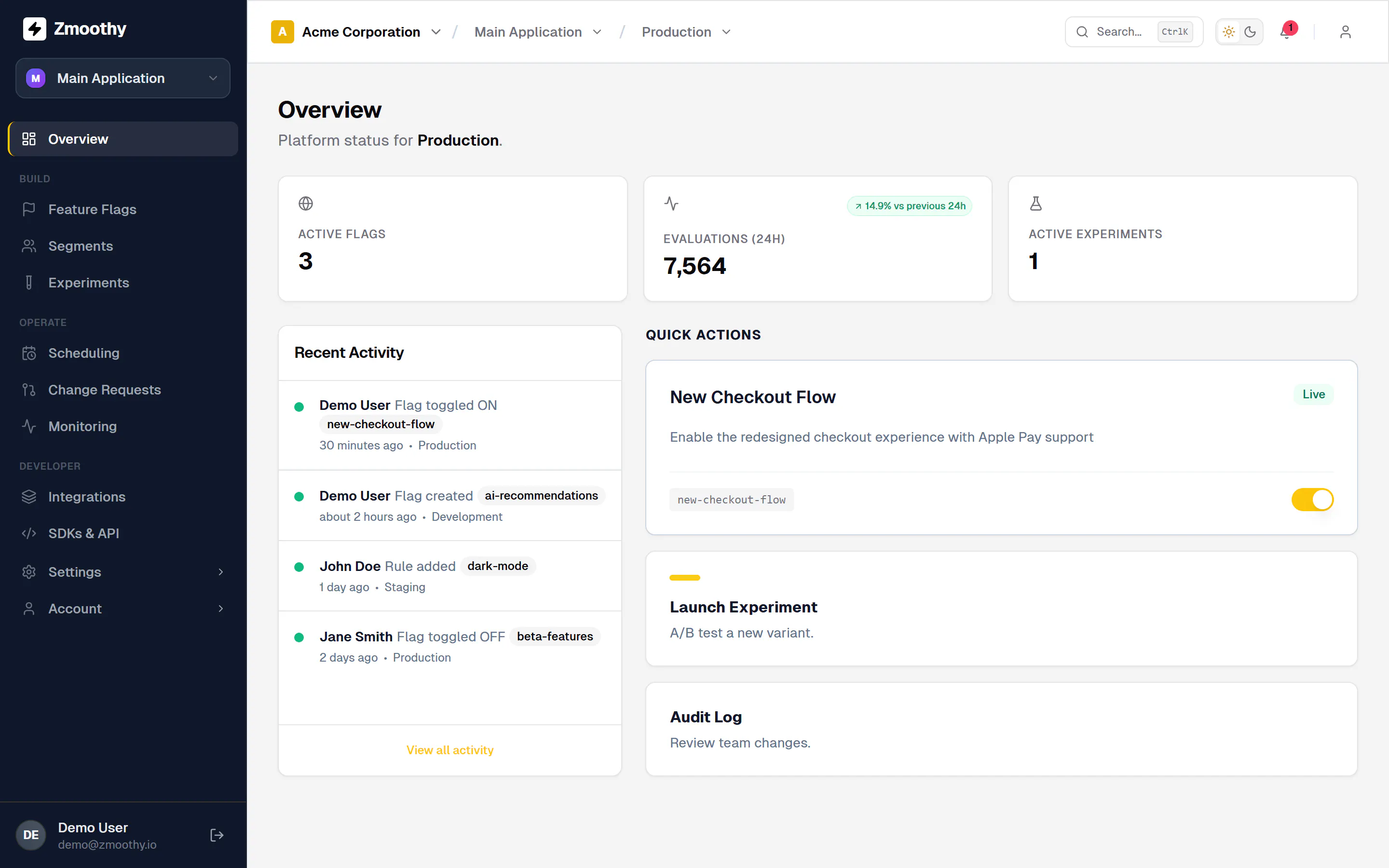Click the DE user avatar
This screenshot has width=1389, height=868.
click(31, 835)
